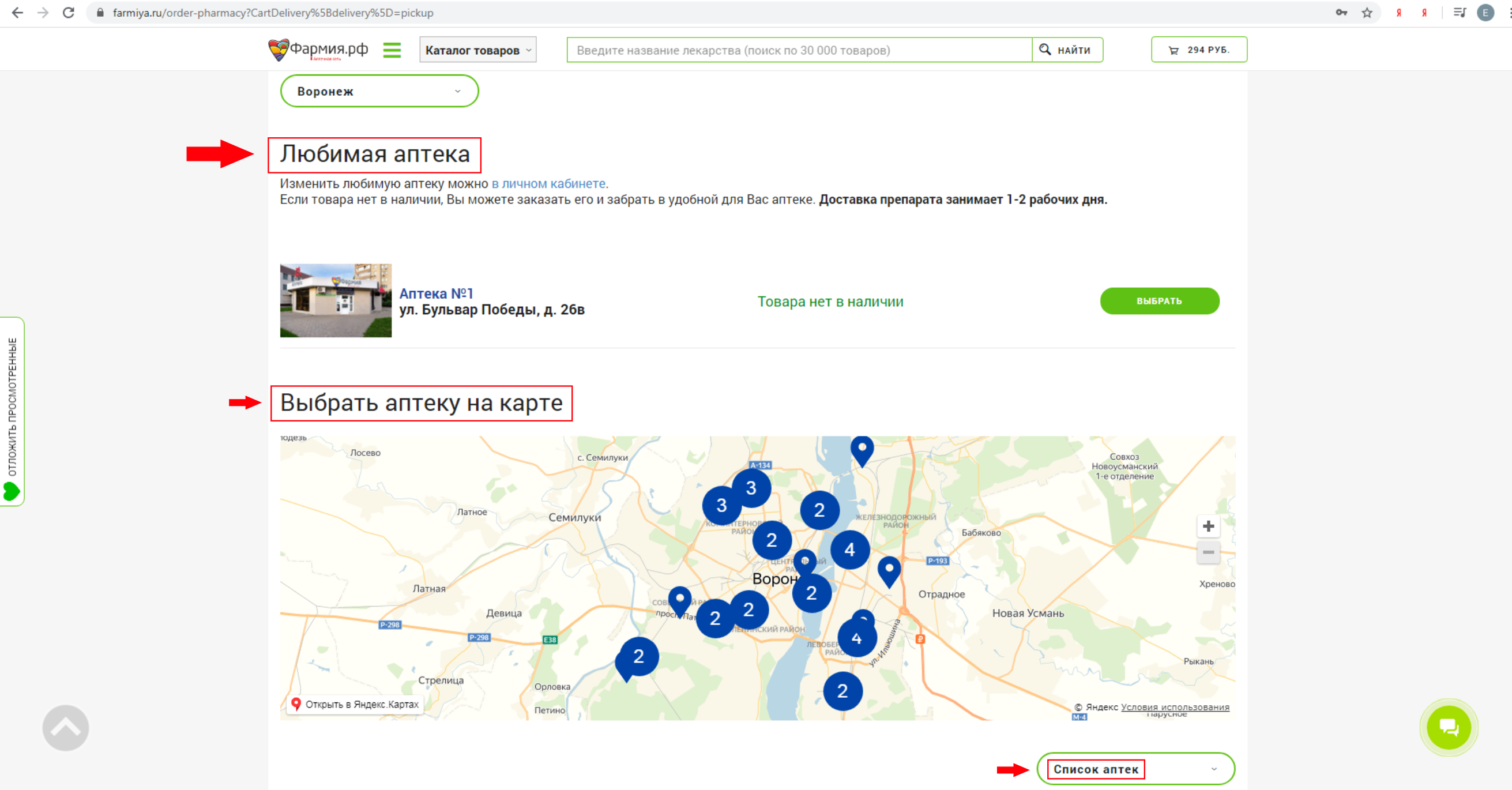Open the ОТЛОЖИТЬ ПРОСМОТРЕННЫЕ side tab
The width and height of the screenshot is (1512, 790).
click(12, 411)
